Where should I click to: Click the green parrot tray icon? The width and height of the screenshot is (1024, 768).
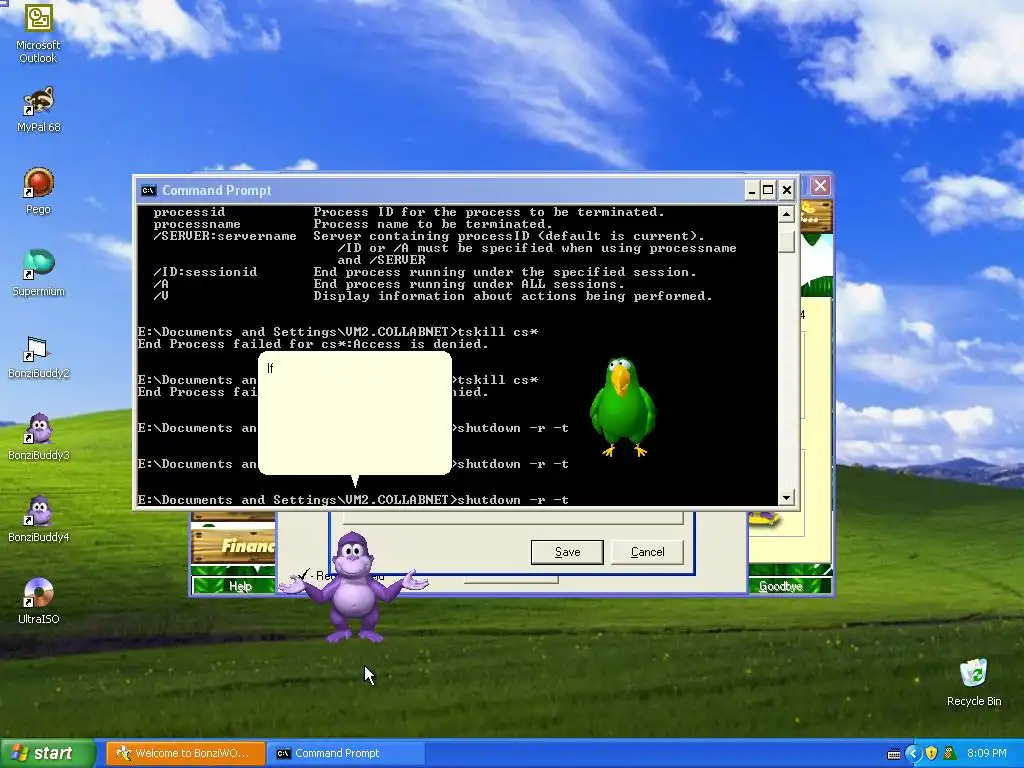coord(950,753)
